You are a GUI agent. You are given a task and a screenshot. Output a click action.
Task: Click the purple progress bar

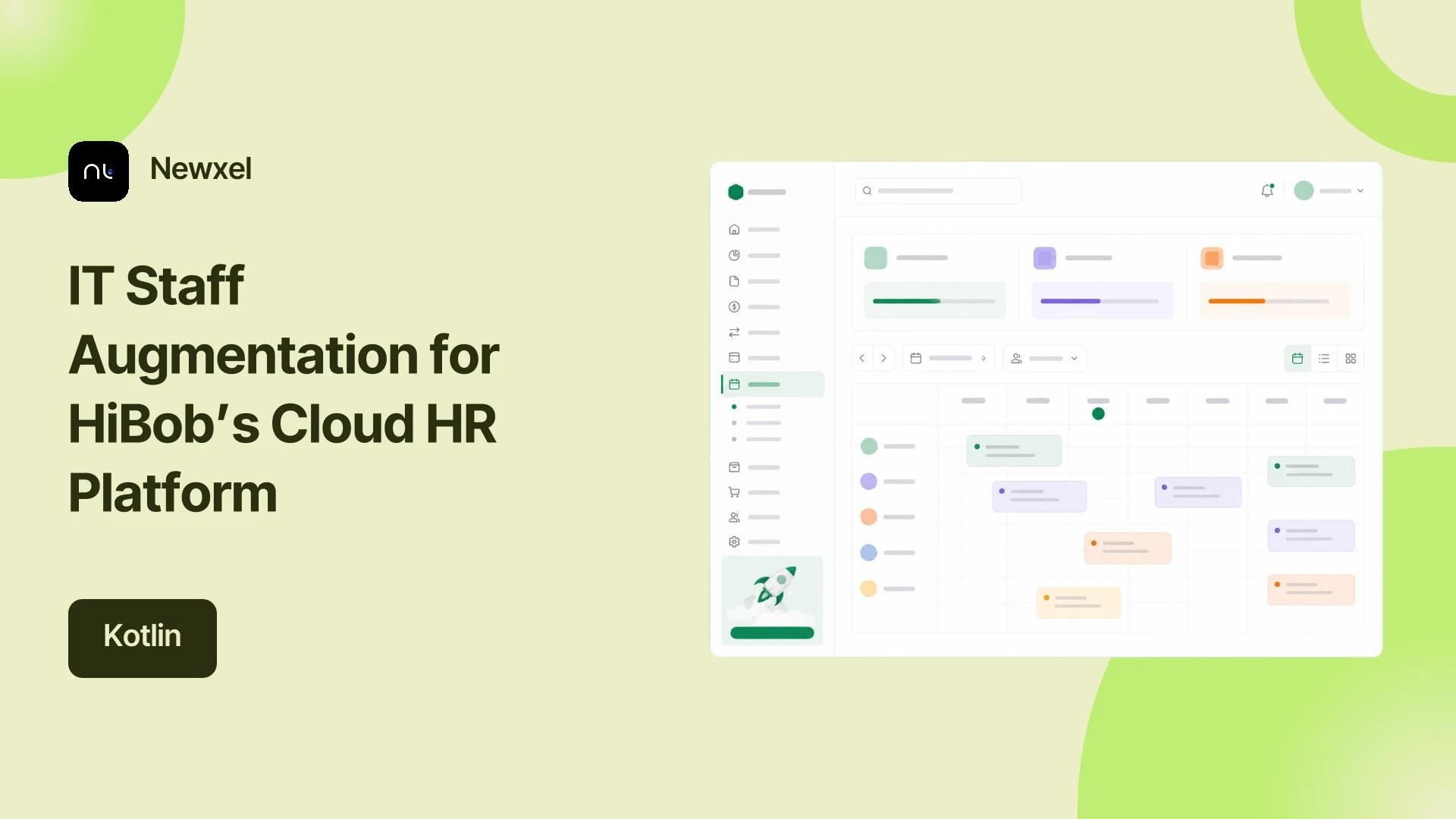1100,301
